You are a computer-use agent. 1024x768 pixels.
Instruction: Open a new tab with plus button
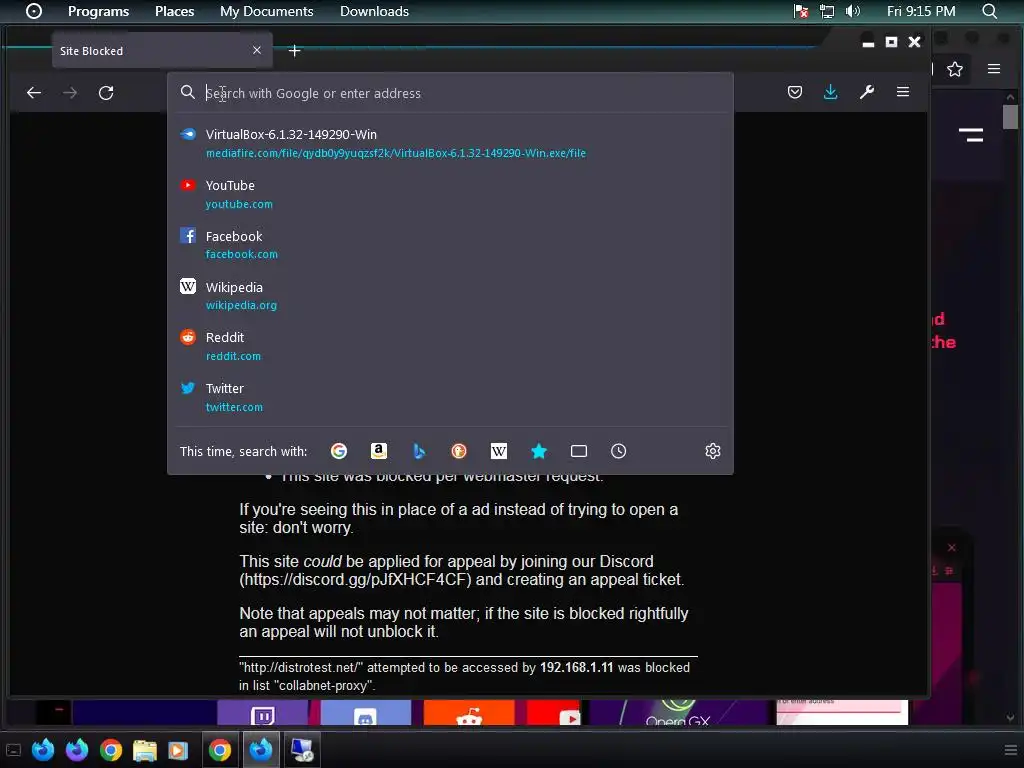tap(295, 51)
